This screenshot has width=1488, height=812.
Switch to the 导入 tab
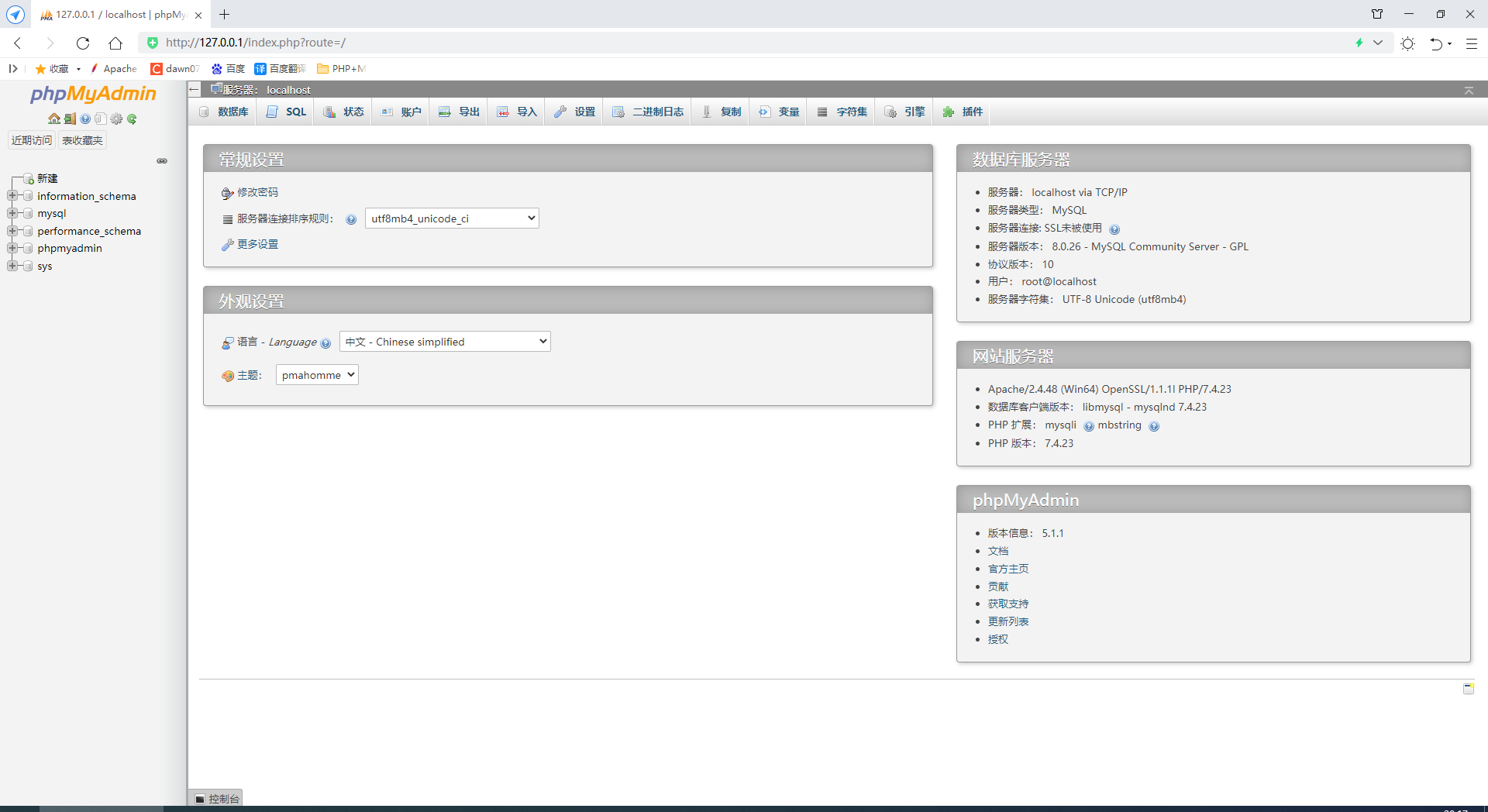[x=516, y=112]
